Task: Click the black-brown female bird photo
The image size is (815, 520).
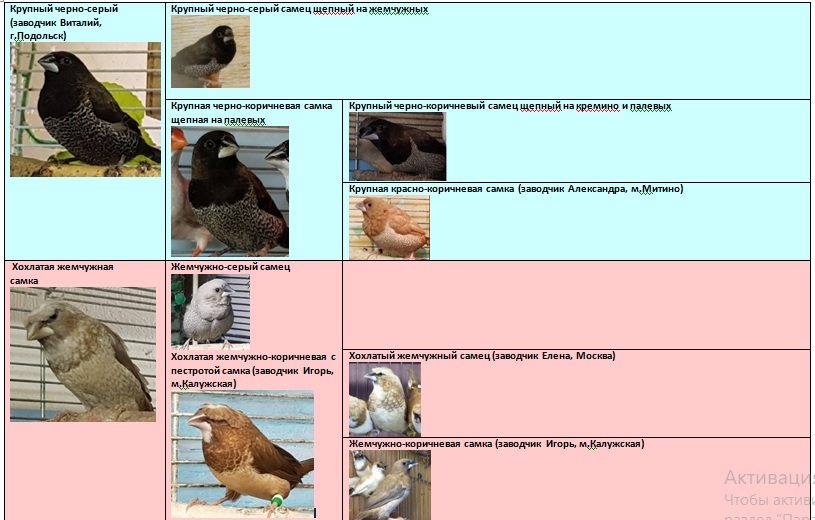Action: click(229, 190)
